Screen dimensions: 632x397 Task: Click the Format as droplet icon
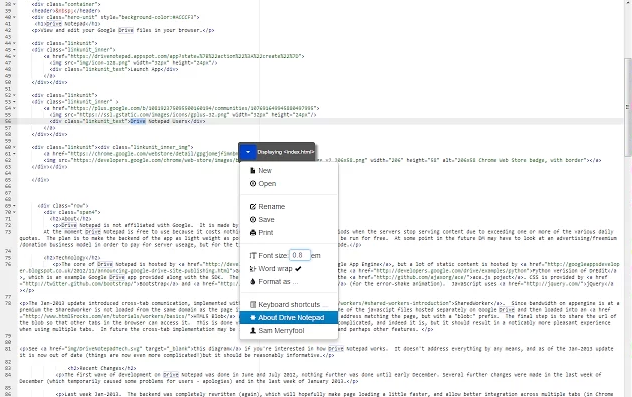point(253,281)
